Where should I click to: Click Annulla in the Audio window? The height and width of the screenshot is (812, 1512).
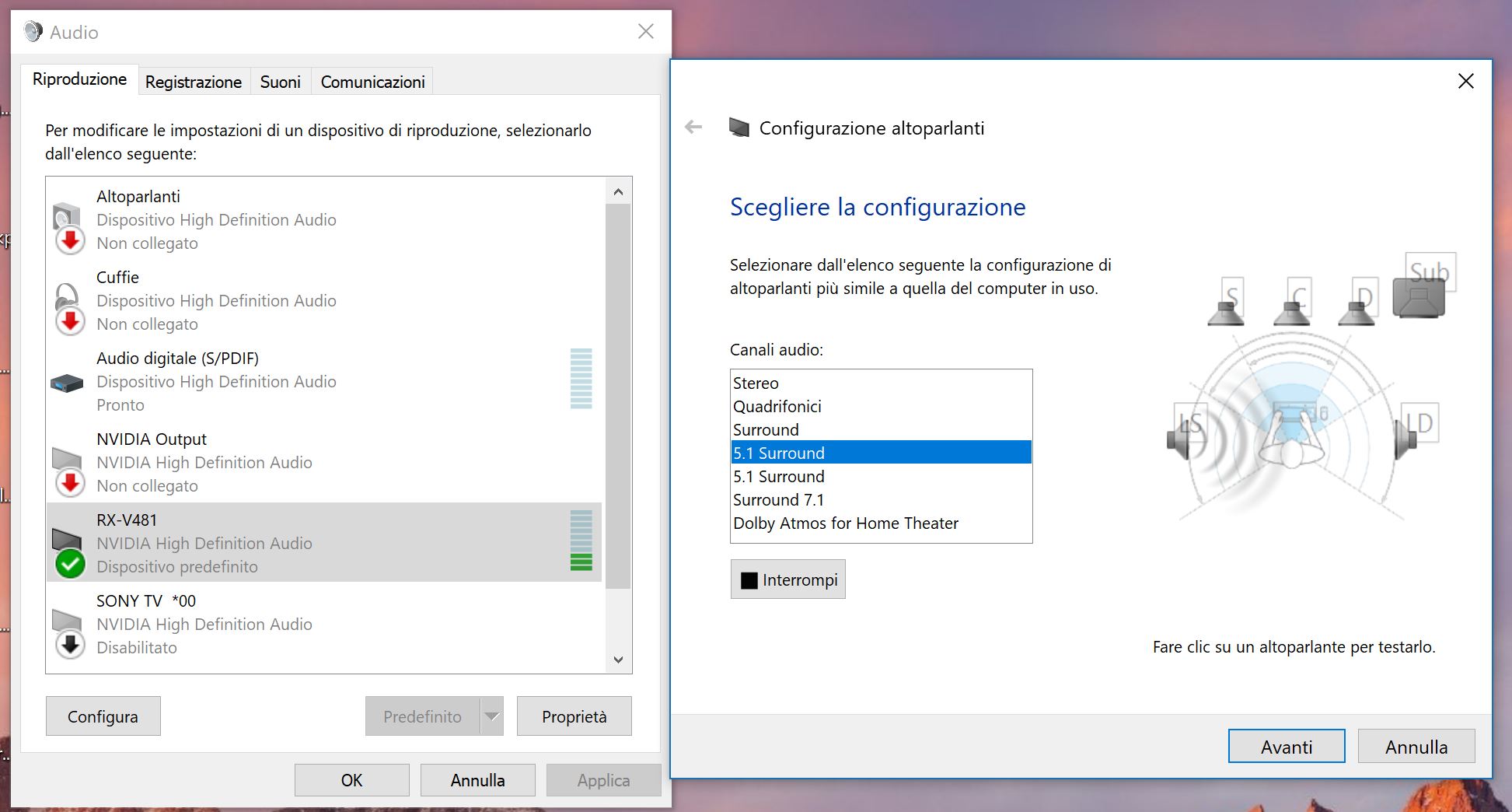477,780
